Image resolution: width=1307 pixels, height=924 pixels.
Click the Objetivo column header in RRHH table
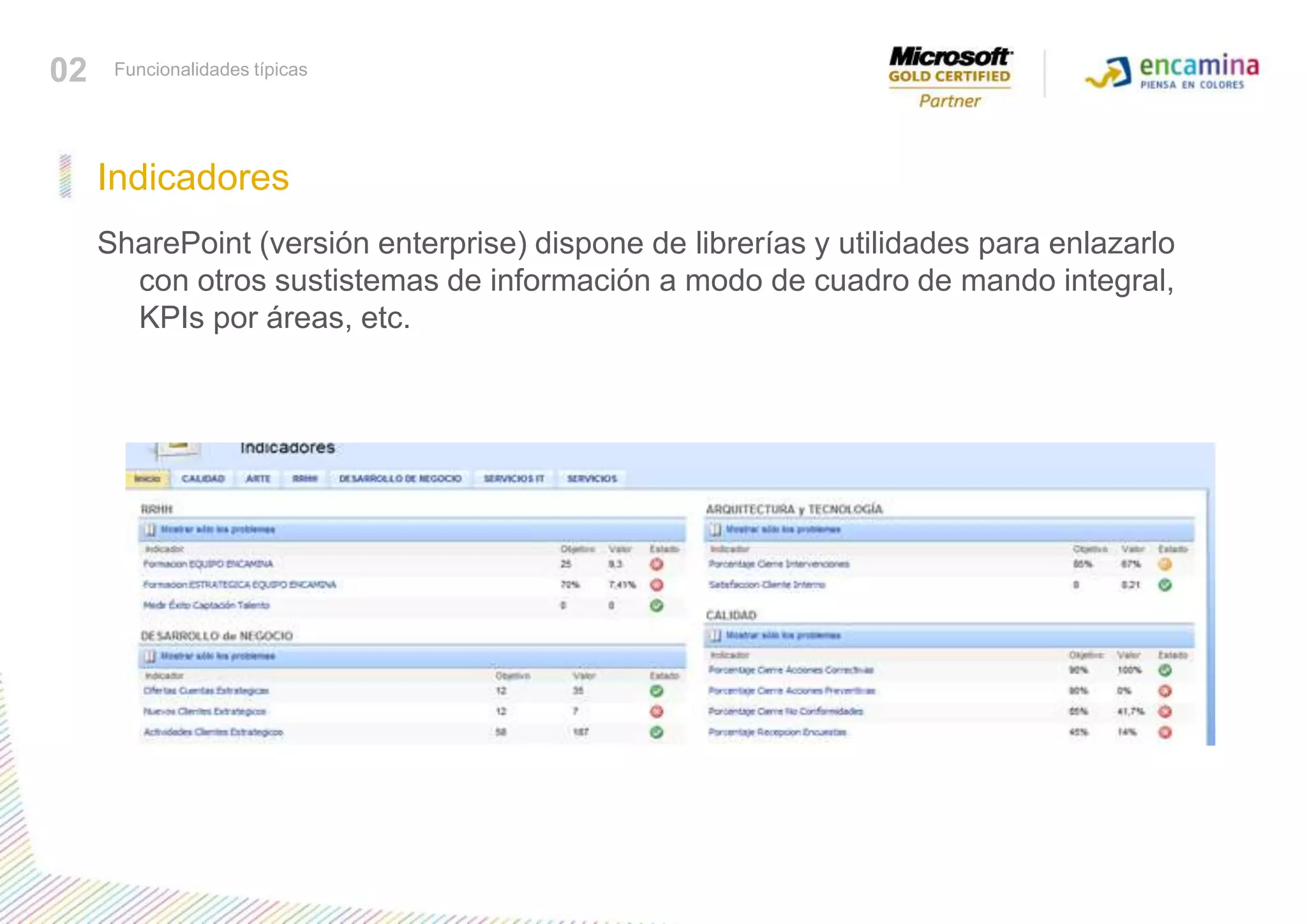[577, 549]
